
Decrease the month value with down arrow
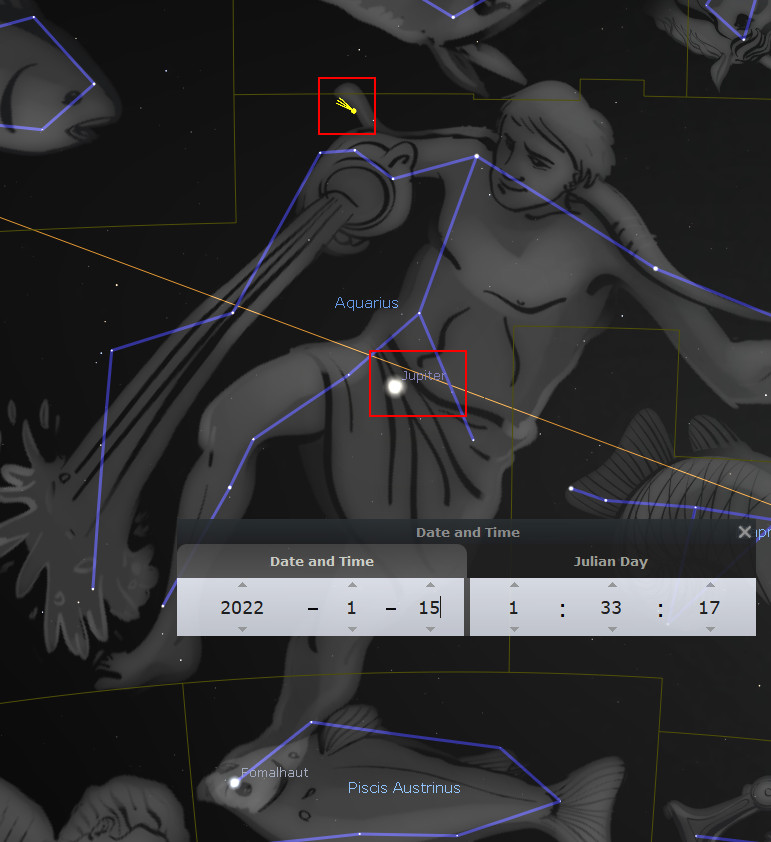(x=352, y=629)
